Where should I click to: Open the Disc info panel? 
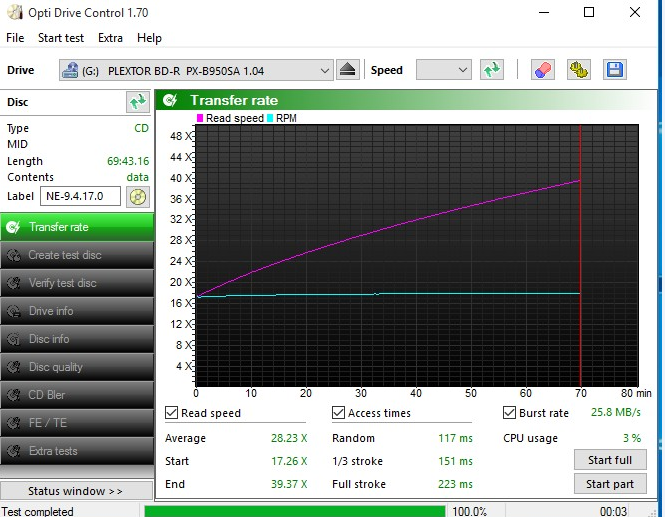77,339
